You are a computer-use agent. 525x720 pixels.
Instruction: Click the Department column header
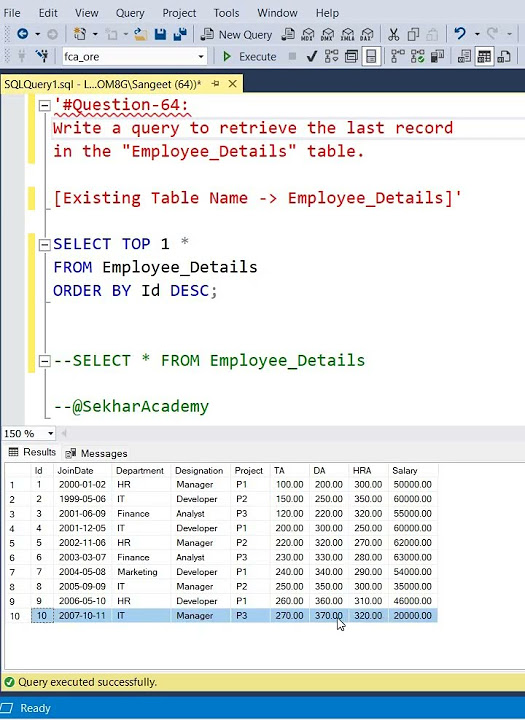point(140,471)
